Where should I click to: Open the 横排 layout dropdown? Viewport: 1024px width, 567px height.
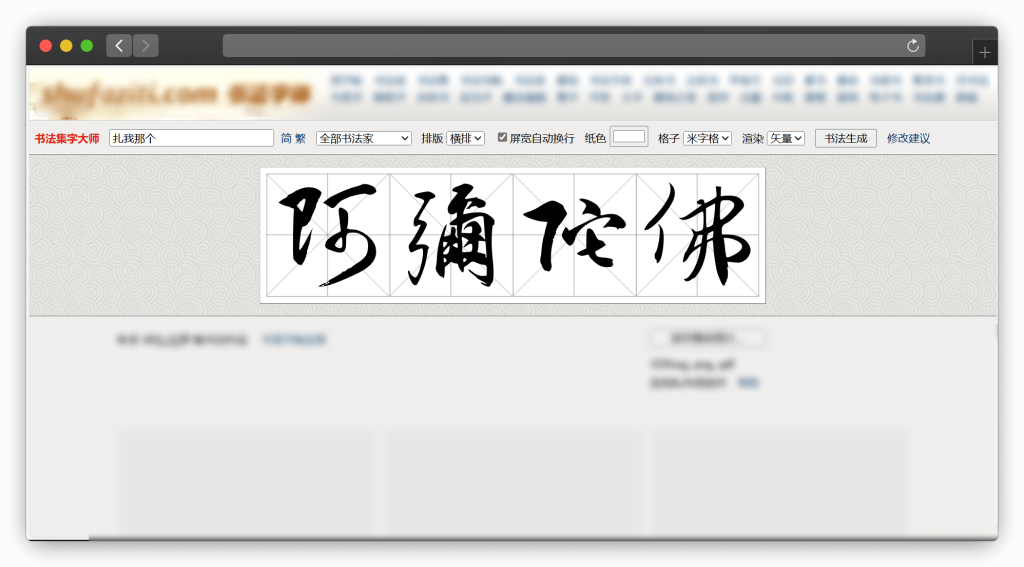coord(466,138)
